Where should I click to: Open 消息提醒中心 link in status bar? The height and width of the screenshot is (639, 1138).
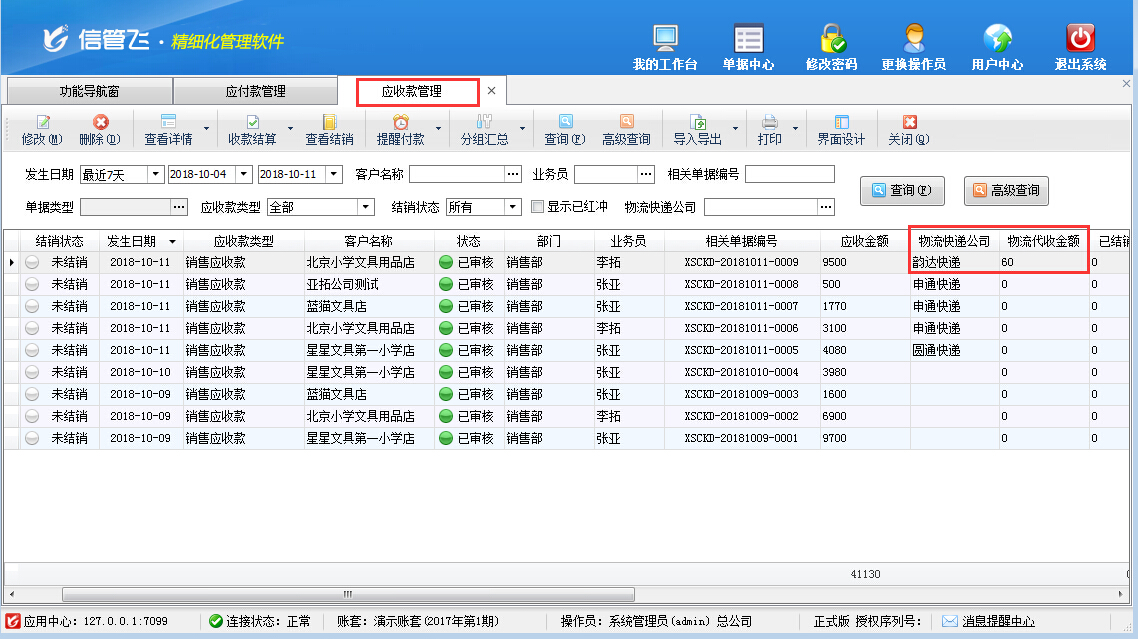998,621
